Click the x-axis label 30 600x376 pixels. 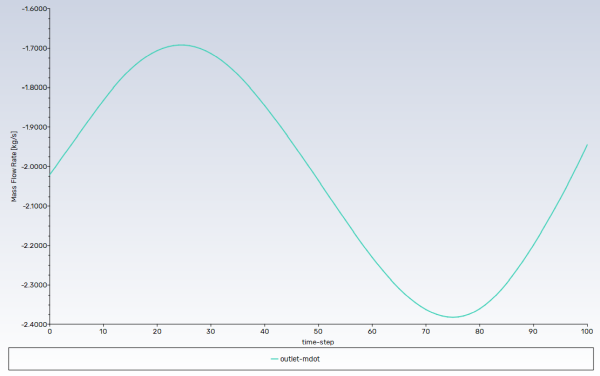click(x=211, y=332)
